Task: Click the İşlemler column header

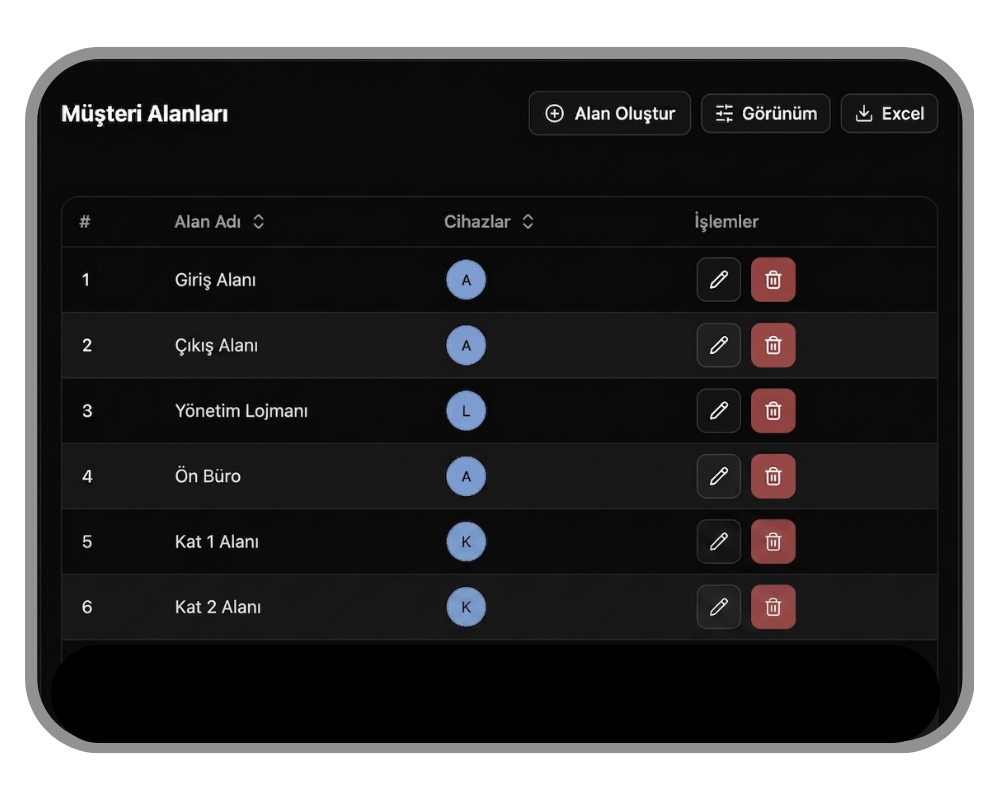Action: [726, 221]
